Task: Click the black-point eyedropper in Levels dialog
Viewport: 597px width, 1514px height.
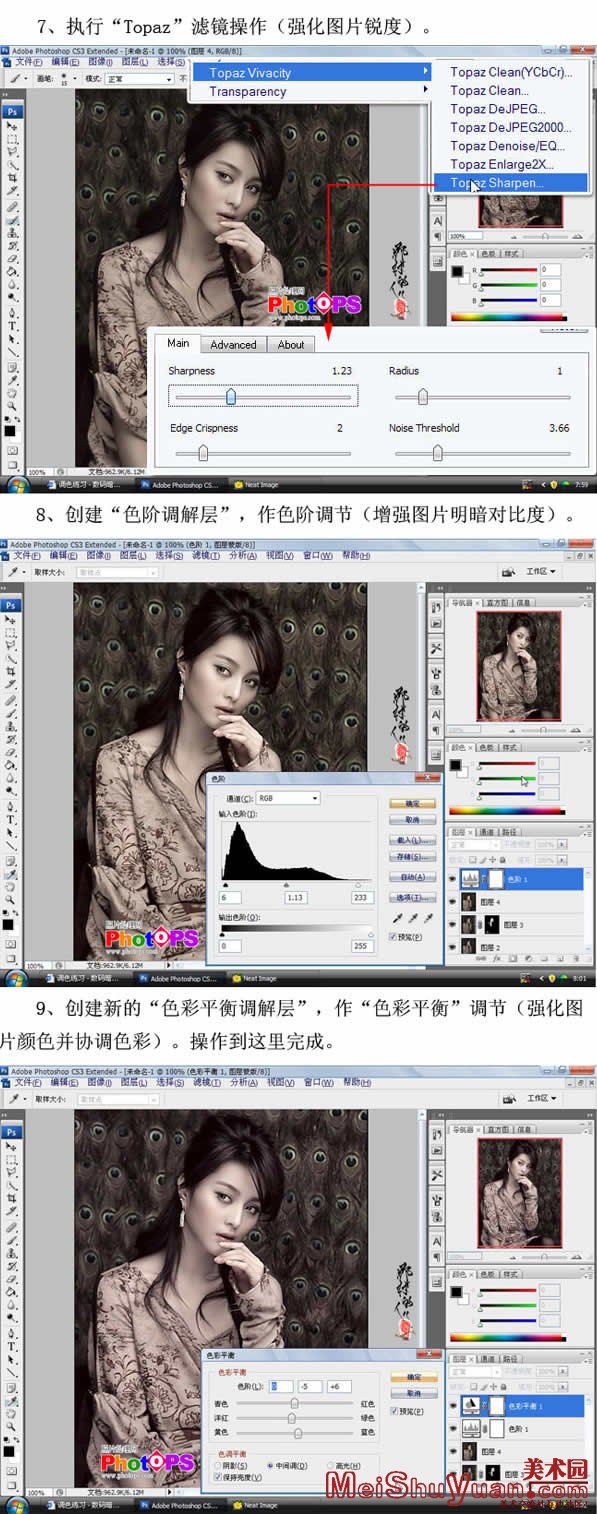Action: pos(398,917)
